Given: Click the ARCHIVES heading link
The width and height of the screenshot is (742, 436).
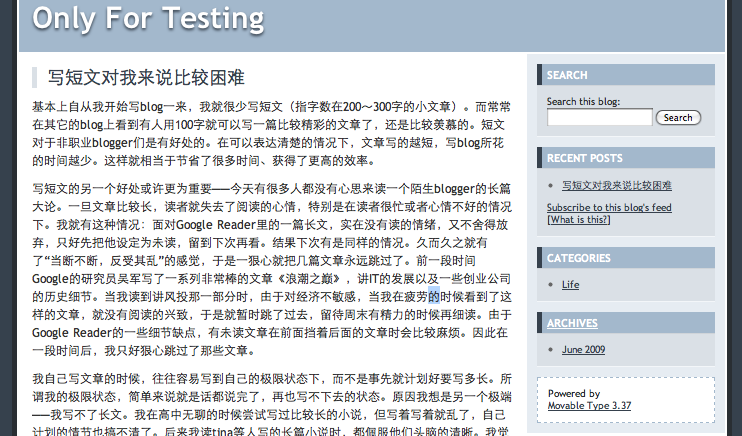Looking at the screenshot, I should [x=572, y=323].
